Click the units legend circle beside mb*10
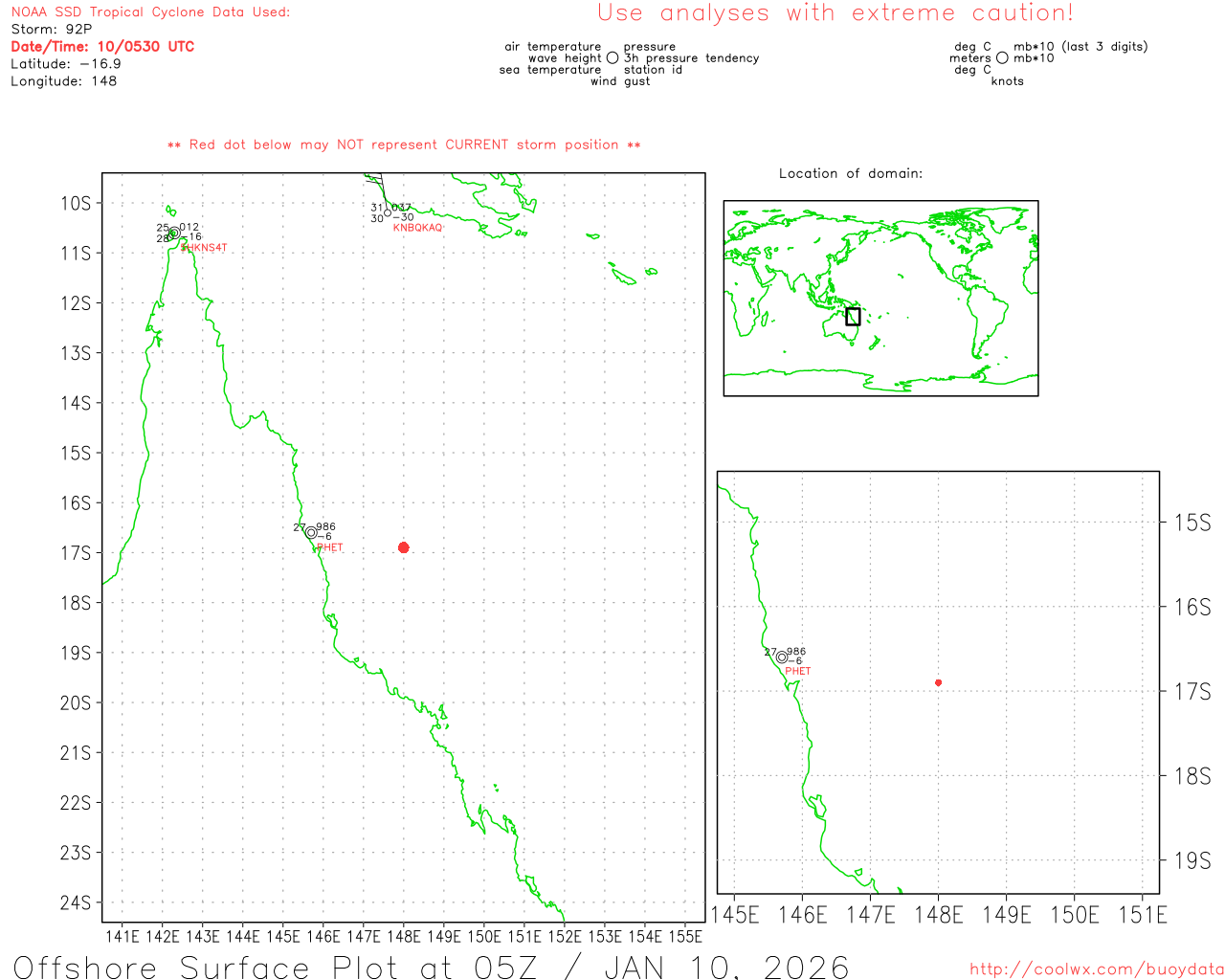1225x980 pixels. click(1002, 58)
